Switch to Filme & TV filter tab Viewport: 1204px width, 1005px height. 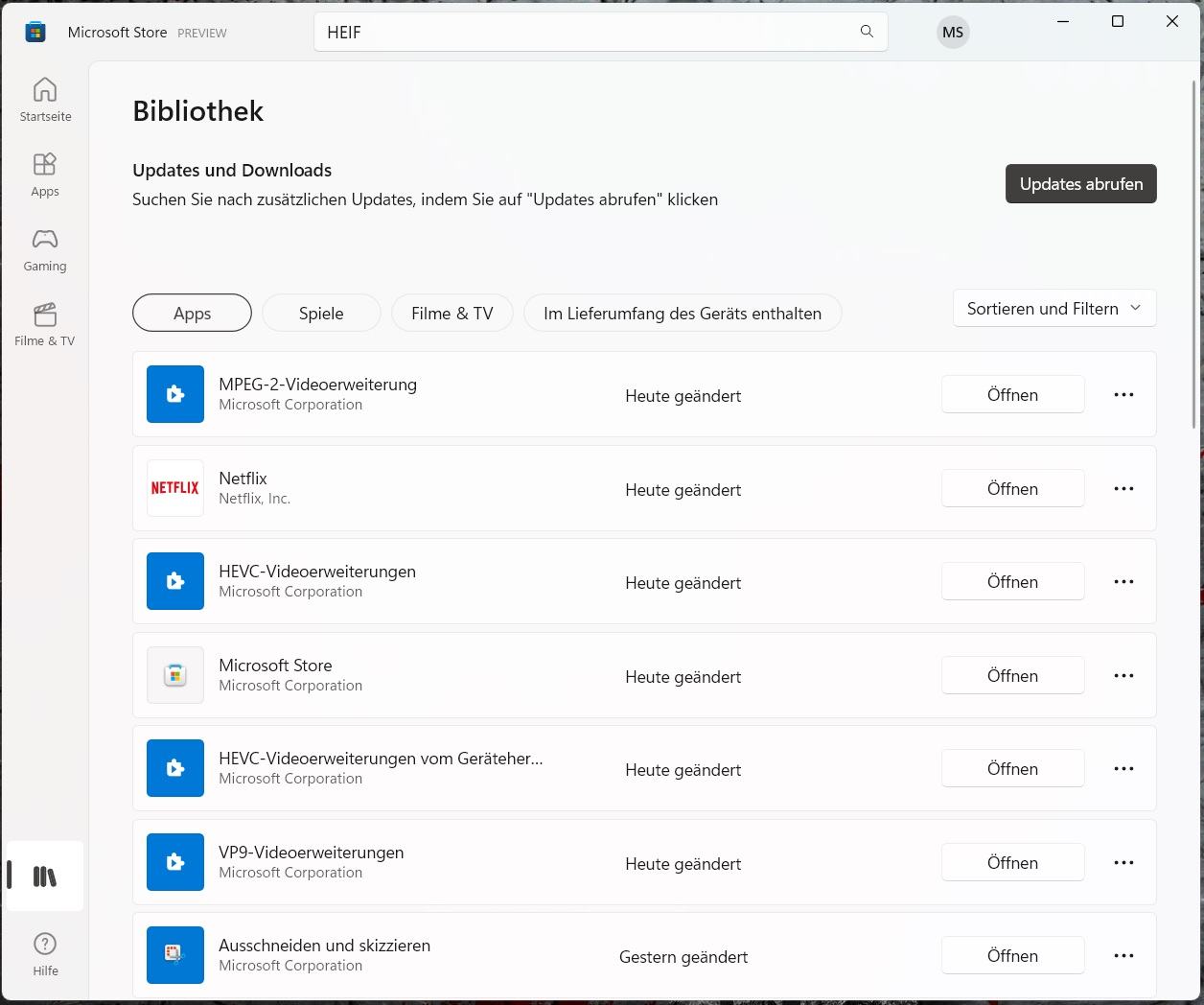[x=452, y=313]
